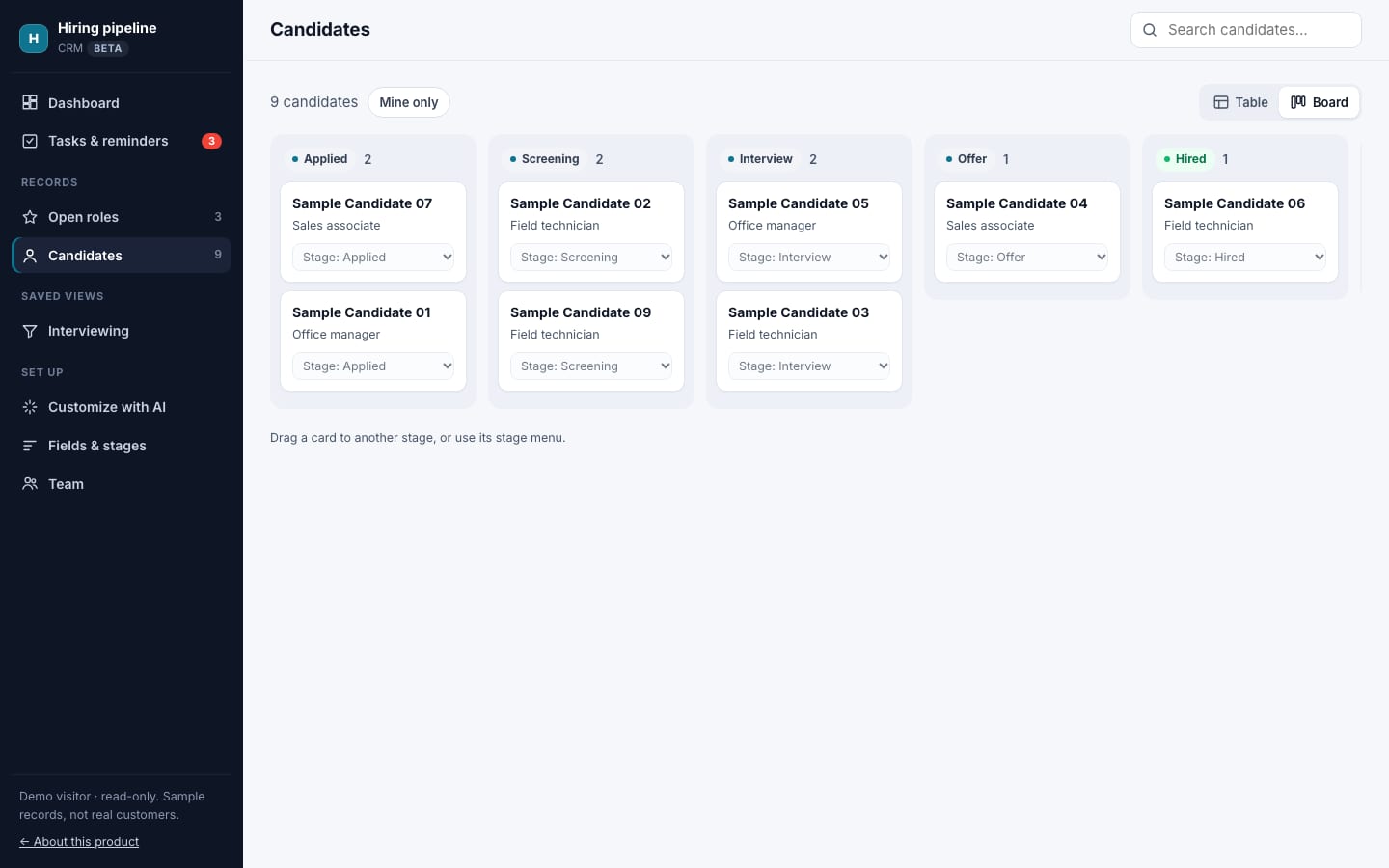Click the Fields & stages lines icon

[x=30, y=446]
